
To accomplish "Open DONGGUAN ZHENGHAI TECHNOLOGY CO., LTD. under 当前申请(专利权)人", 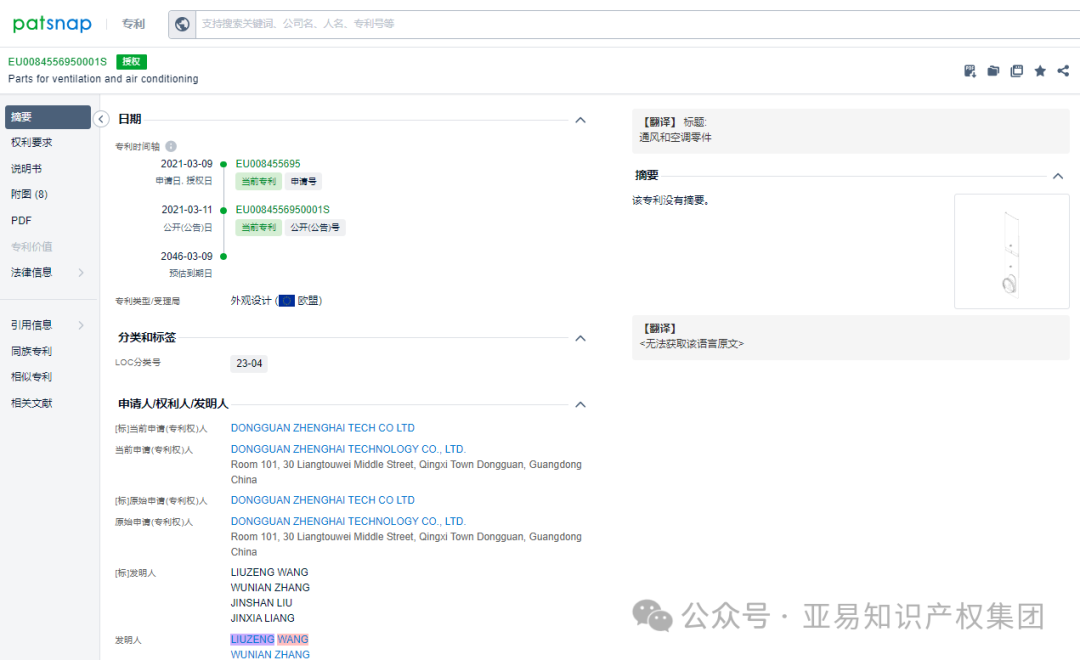I will tap(348, 449).
